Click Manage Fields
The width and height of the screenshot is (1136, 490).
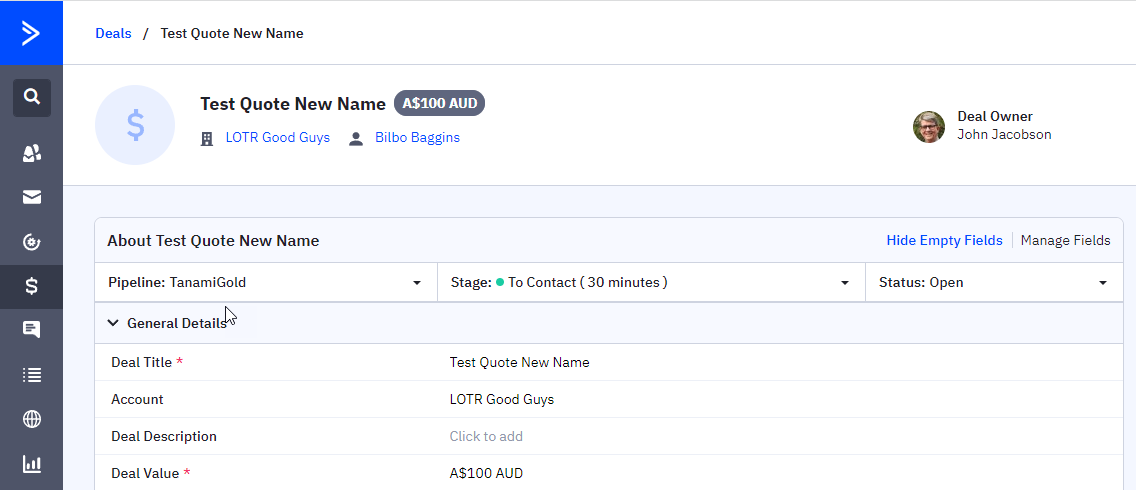1065,240
